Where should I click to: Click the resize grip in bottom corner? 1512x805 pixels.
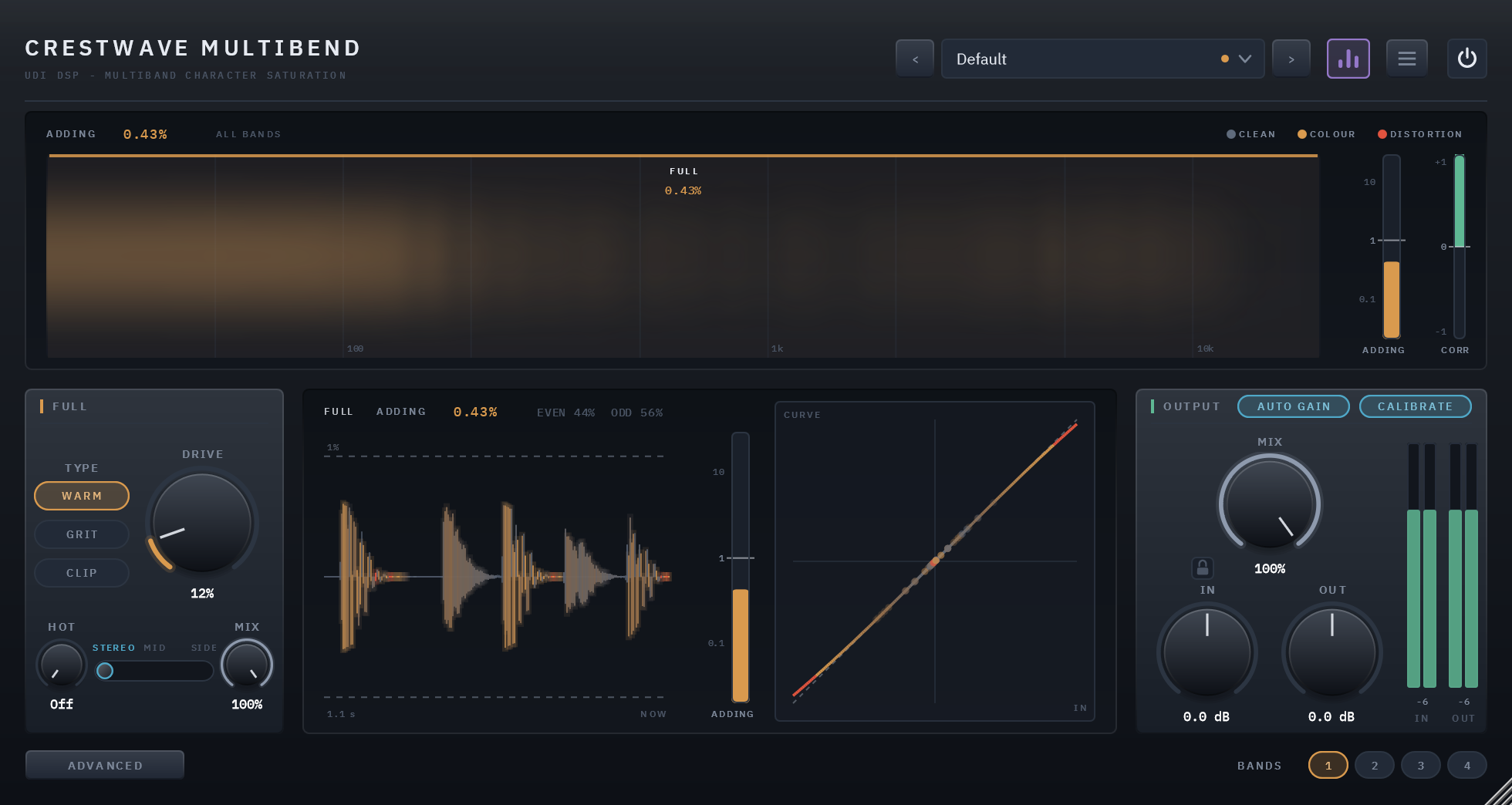[1499, 792]
